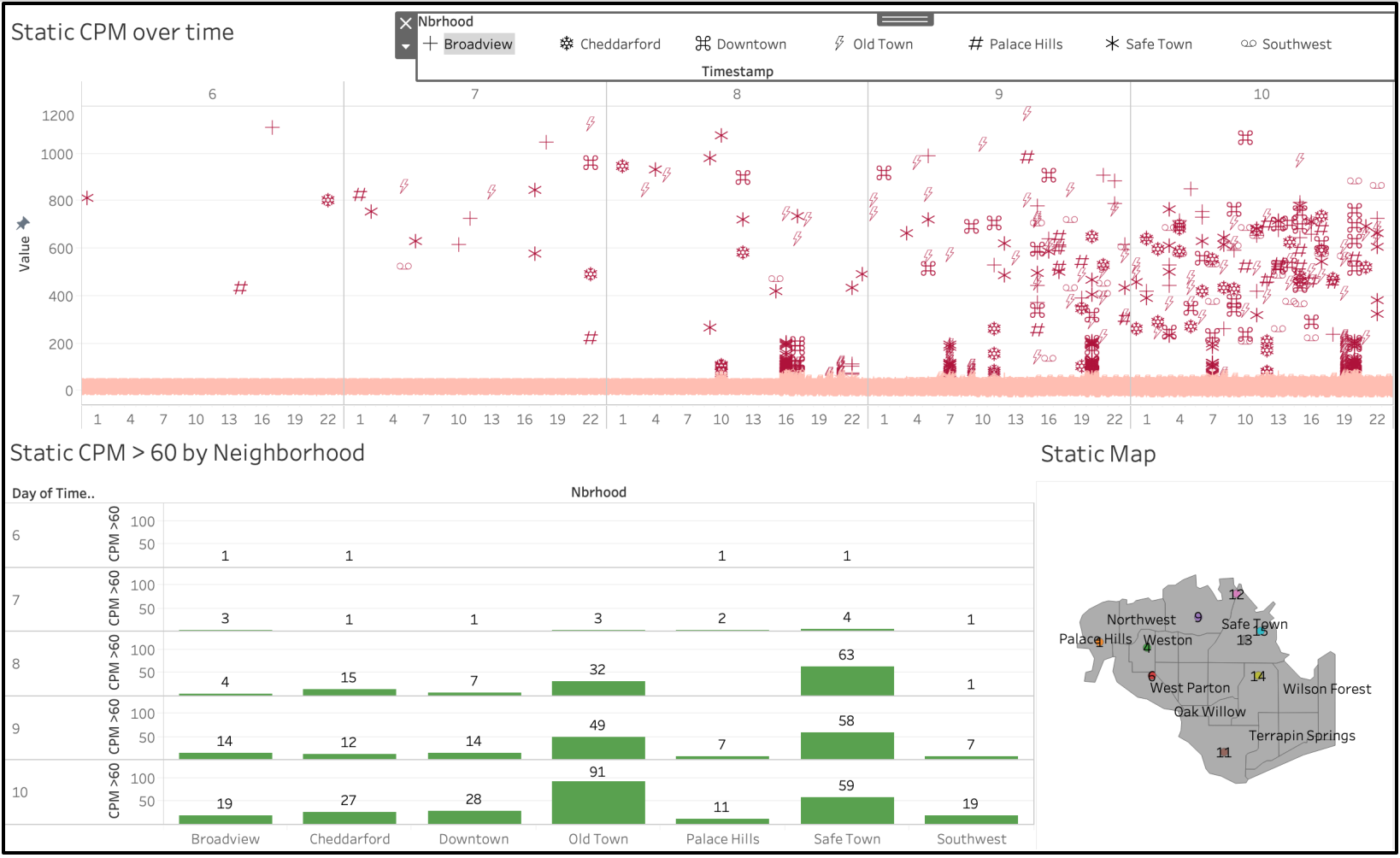This screenshot has height=858, width=1400.
Task: Click the Day of Time.. header
Action: point(53,493)
